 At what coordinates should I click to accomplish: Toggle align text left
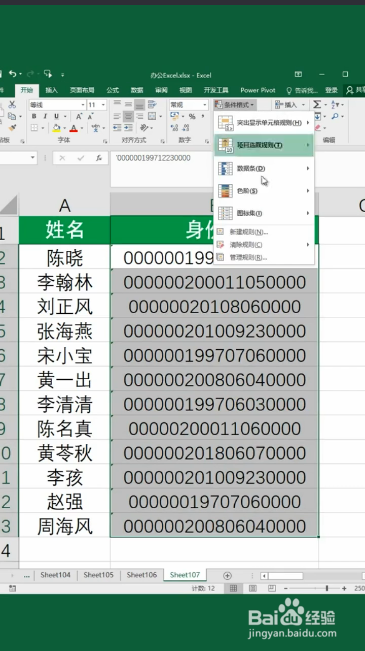pyautogui.click(x=117, y=116)
